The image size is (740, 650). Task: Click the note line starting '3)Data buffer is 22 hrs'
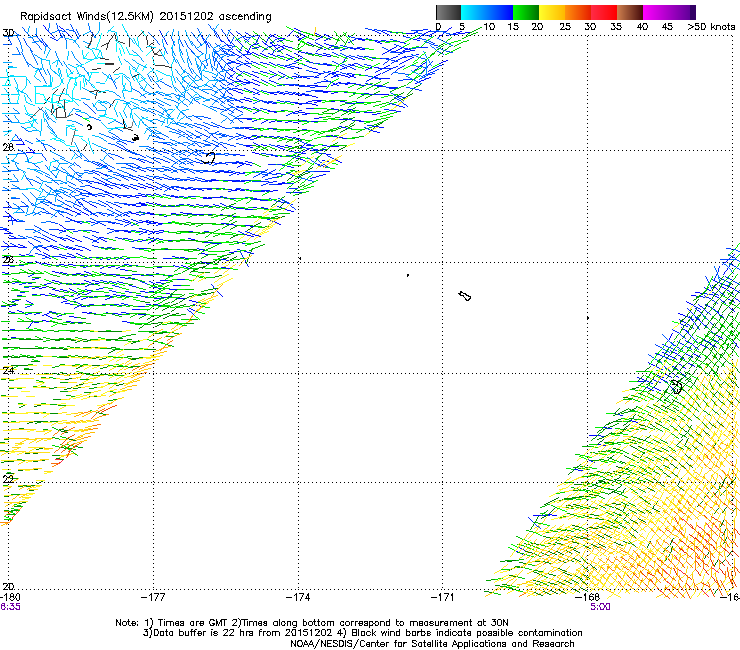[362, 633]
